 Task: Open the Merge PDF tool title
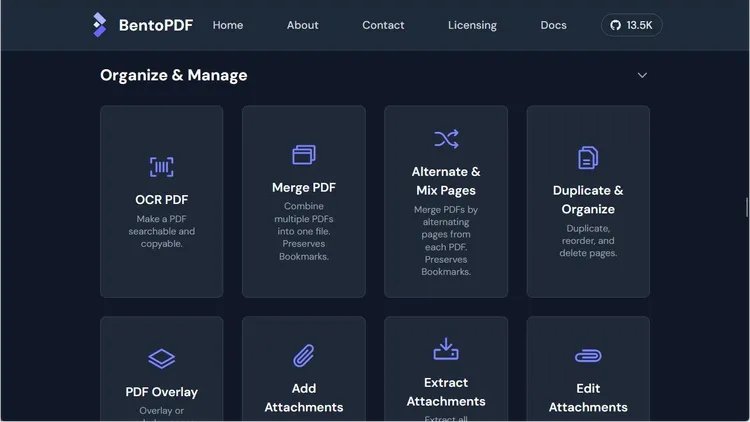tap(304, 188)
